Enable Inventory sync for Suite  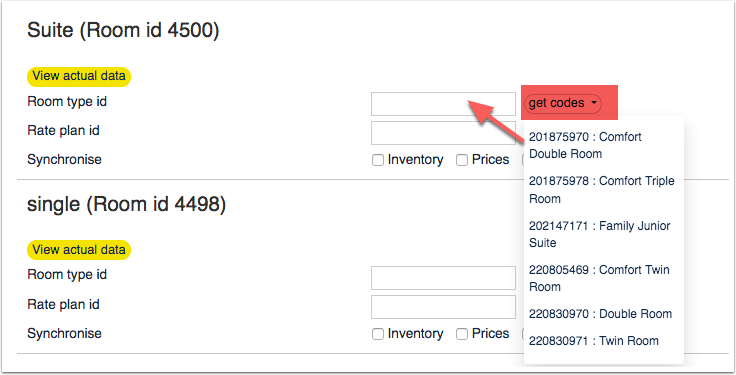378,160
